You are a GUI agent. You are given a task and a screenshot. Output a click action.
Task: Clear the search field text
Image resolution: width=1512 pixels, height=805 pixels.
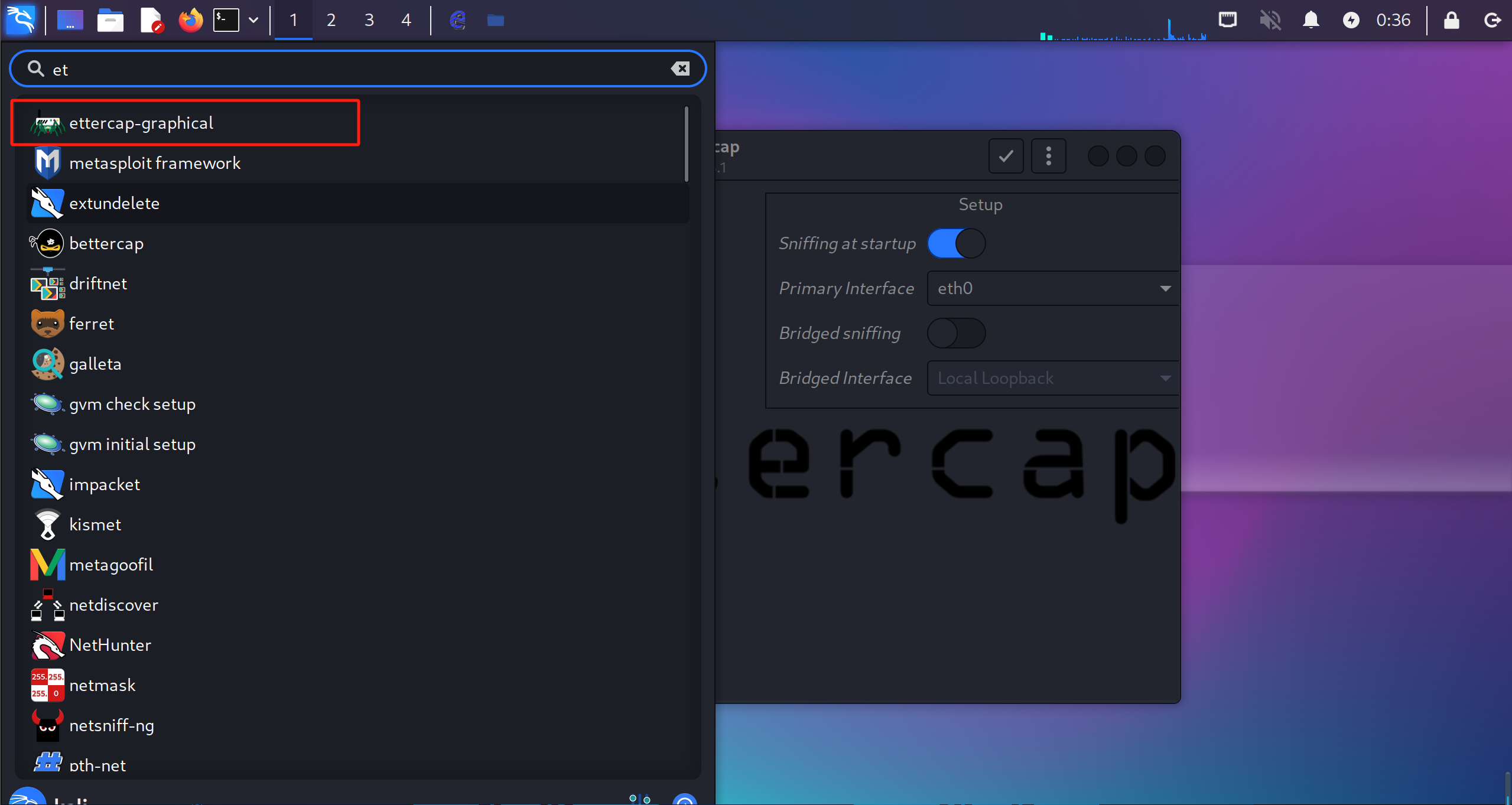point(680,69)
